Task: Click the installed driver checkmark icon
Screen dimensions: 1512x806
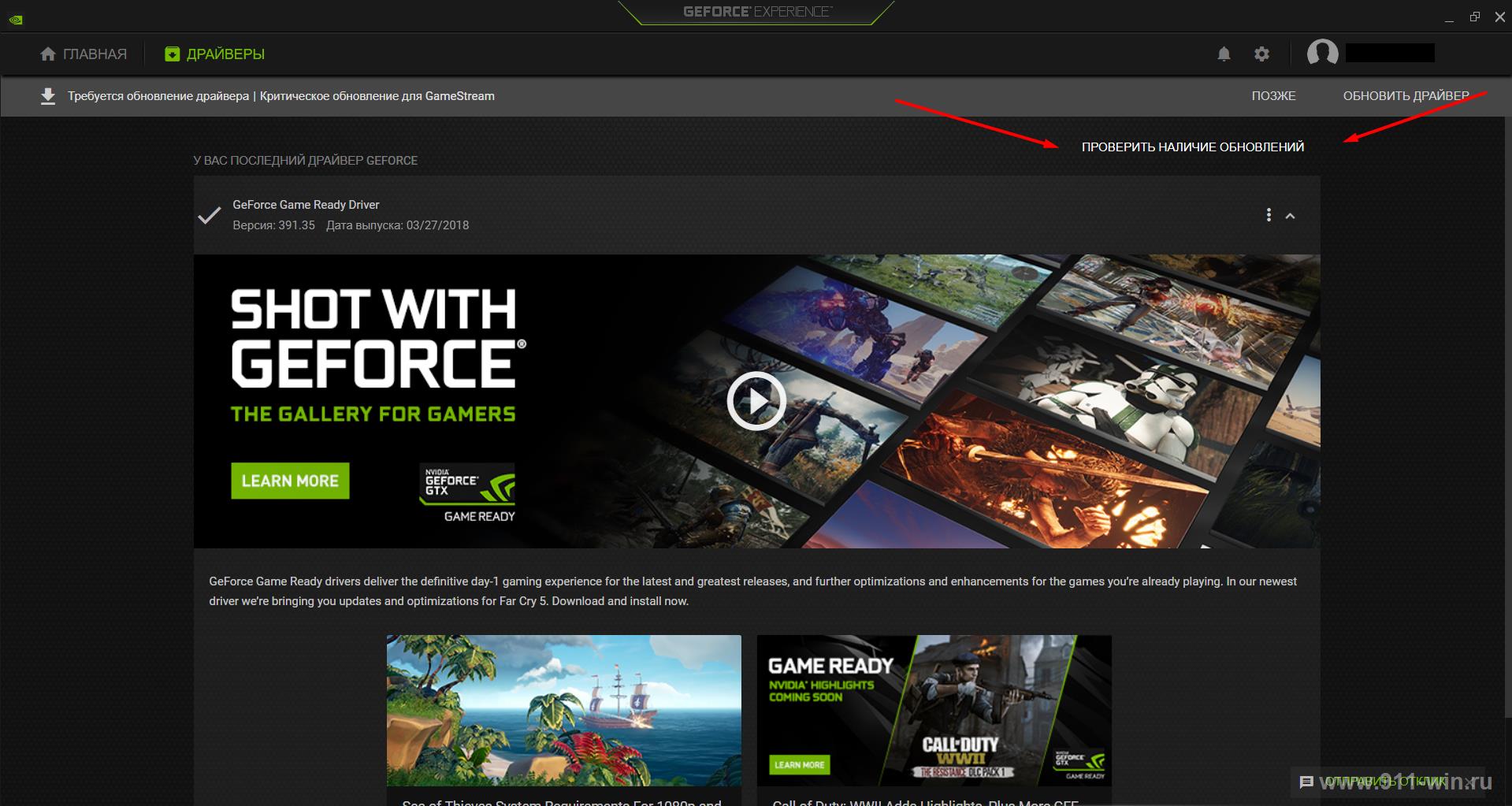Action: click(209, 215)
